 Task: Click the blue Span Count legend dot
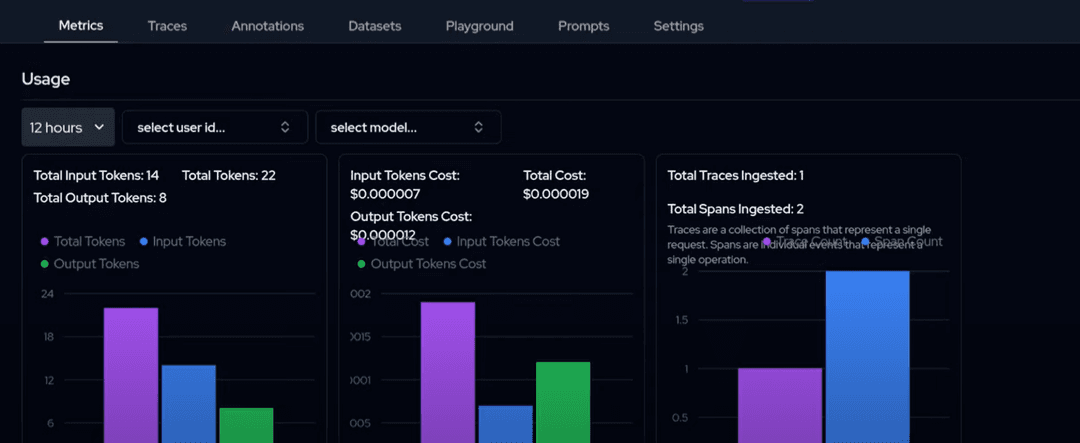pyautogui.click(x=865, y=242)
